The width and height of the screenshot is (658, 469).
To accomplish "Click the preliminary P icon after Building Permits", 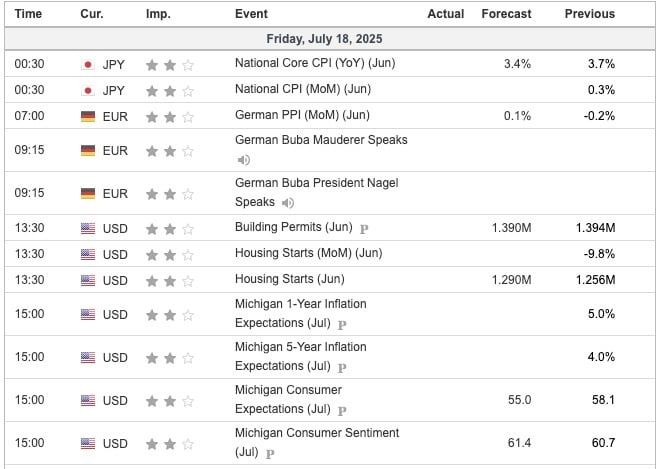I will click(364, 229).
